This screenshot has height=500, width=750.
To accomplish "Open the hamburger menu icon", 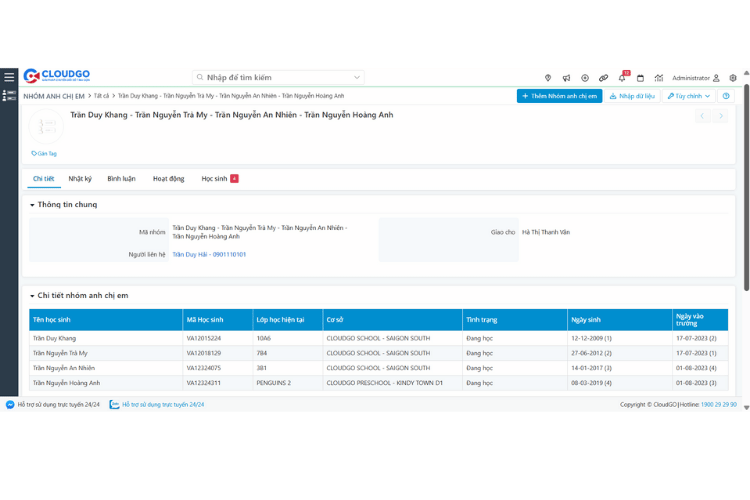I will pos(9,77).
